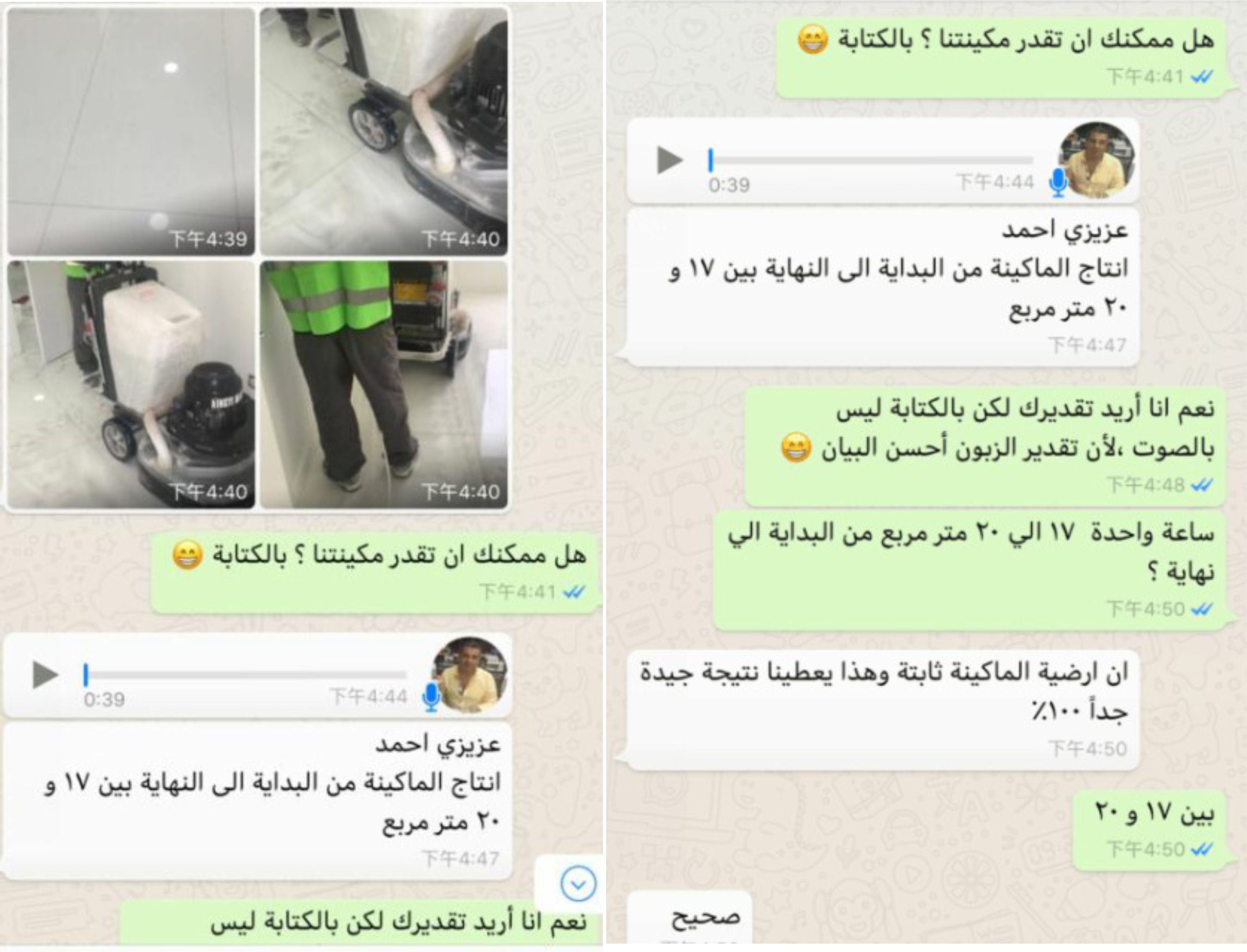Open the top-left shiny floor photo
1247x952 pixels.
[x=131, y=131]
